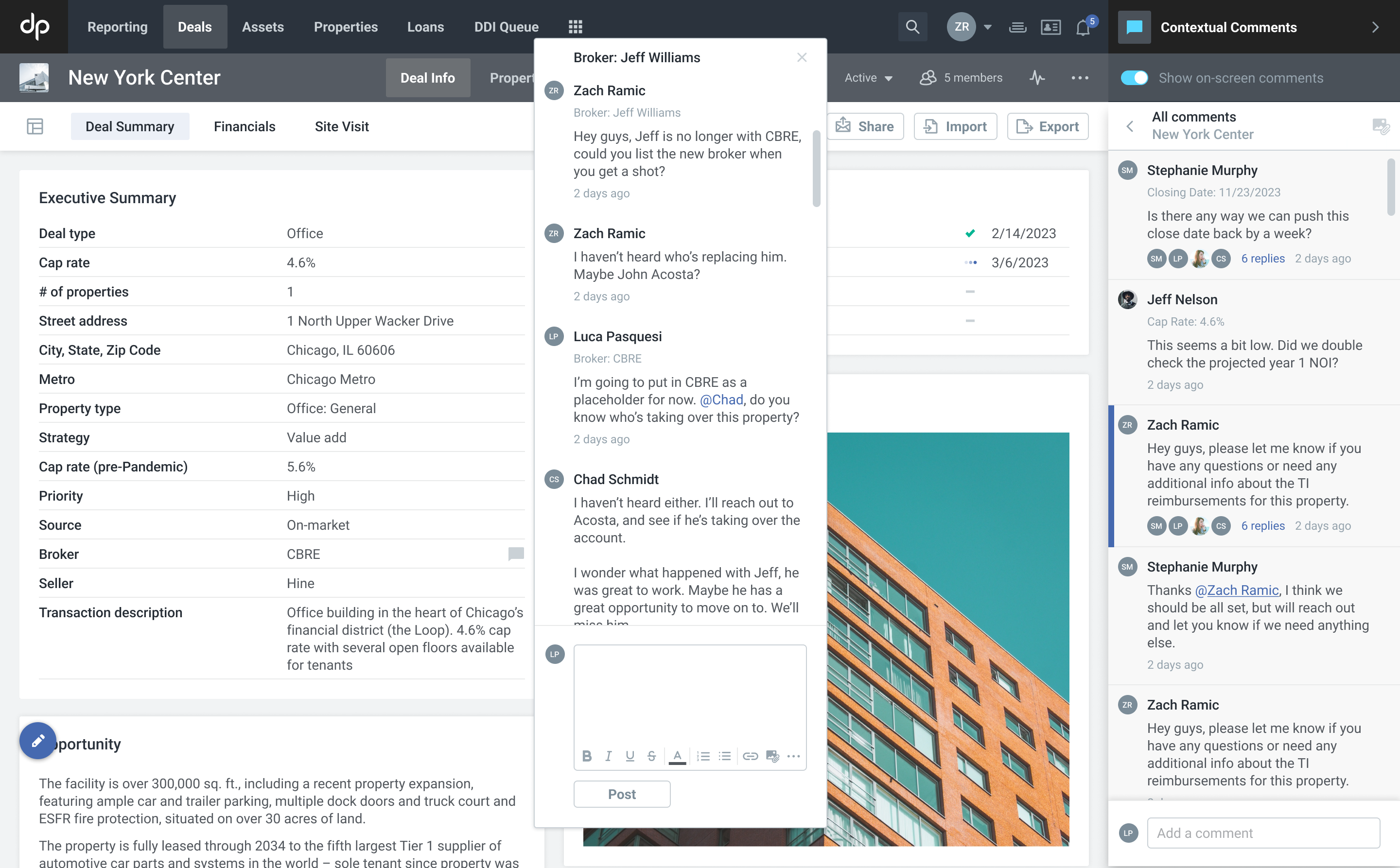
Task: Click the Add a comment field
Action: tap(1263, 833)
